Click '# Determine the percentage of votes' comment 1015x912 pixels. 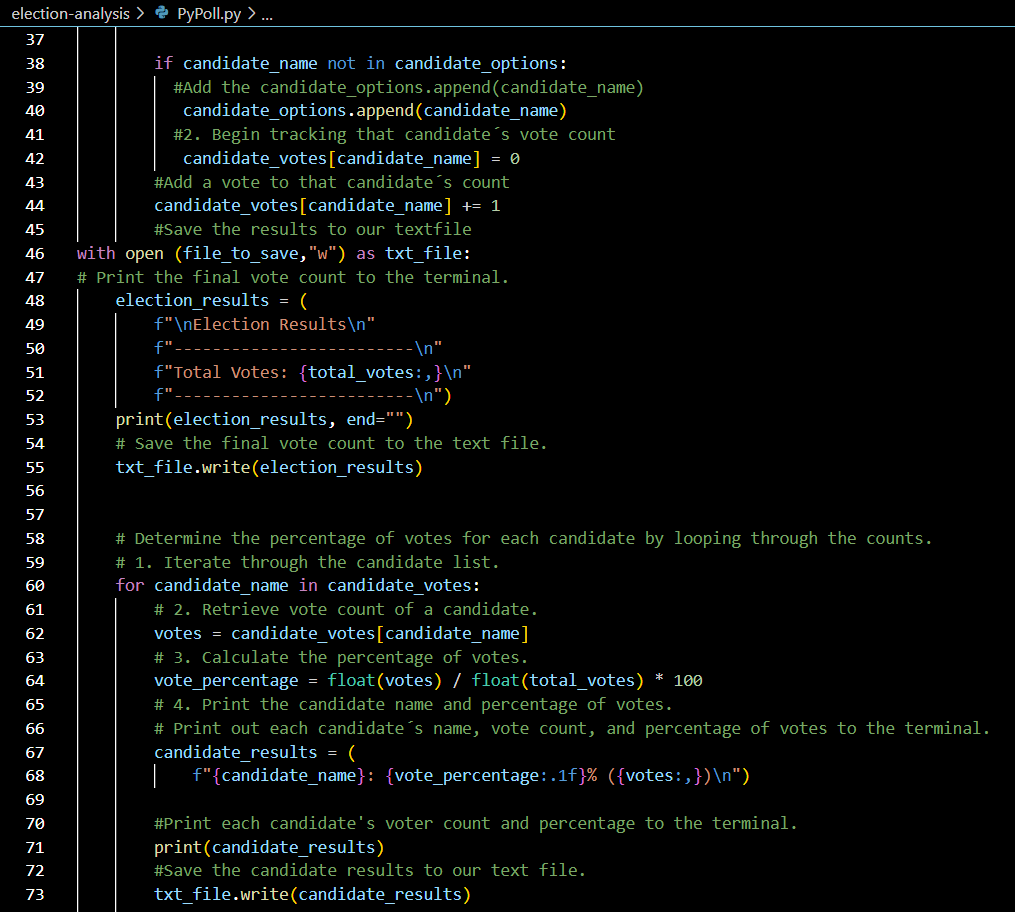coord(524,539)
